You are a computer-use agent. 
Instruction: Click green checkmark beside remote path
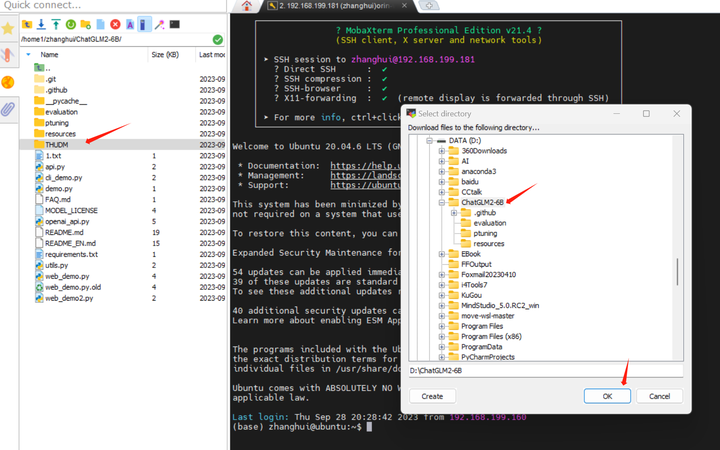(x=218, y=39)
